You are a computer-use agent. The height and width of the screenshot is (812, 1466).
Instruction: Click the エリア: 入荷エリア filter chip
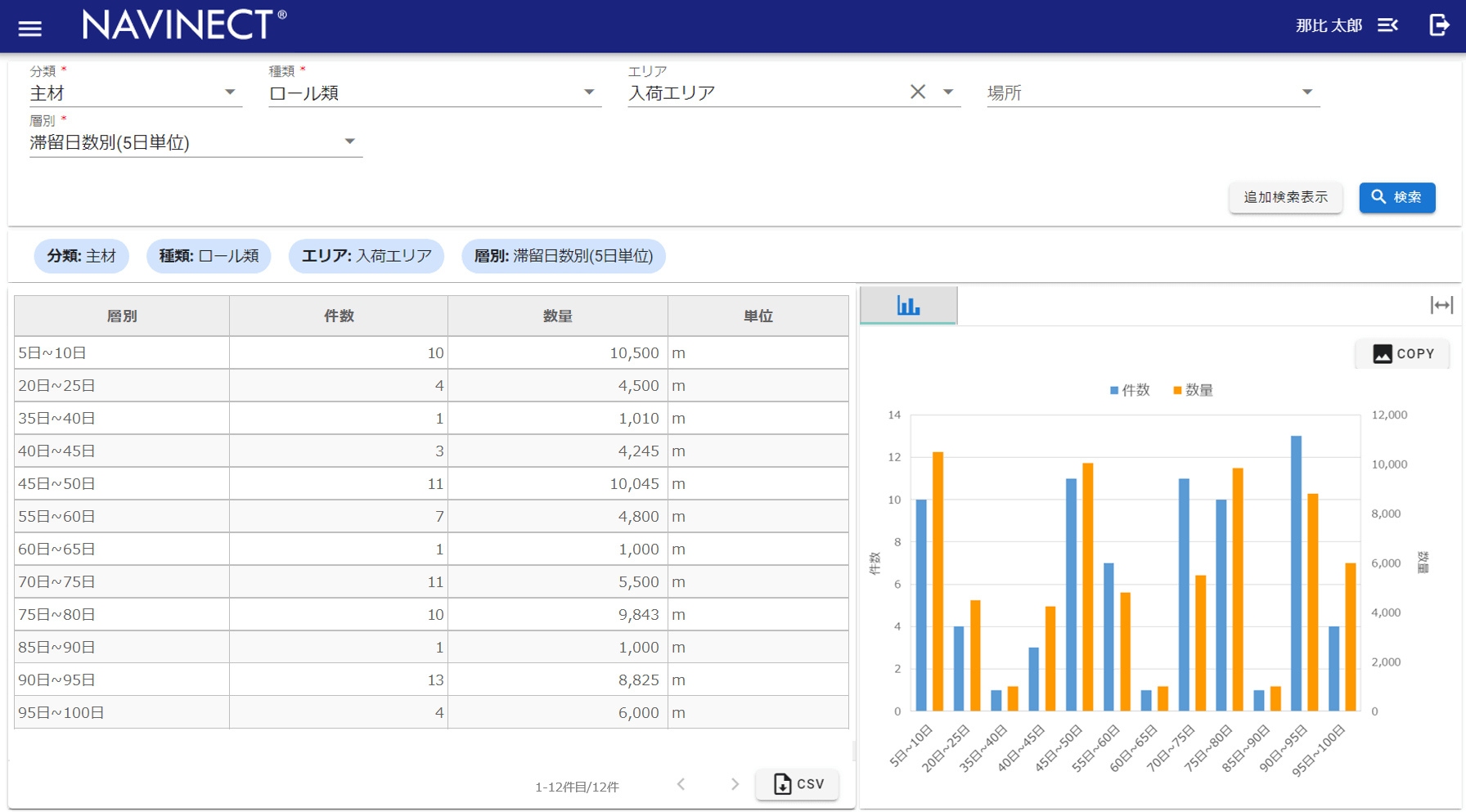(366, 256)
